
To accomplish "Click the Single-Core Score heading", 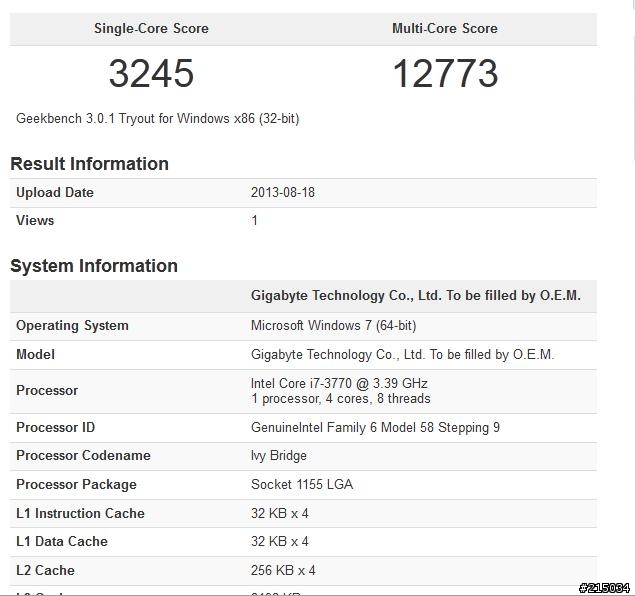I will (151, 28).
